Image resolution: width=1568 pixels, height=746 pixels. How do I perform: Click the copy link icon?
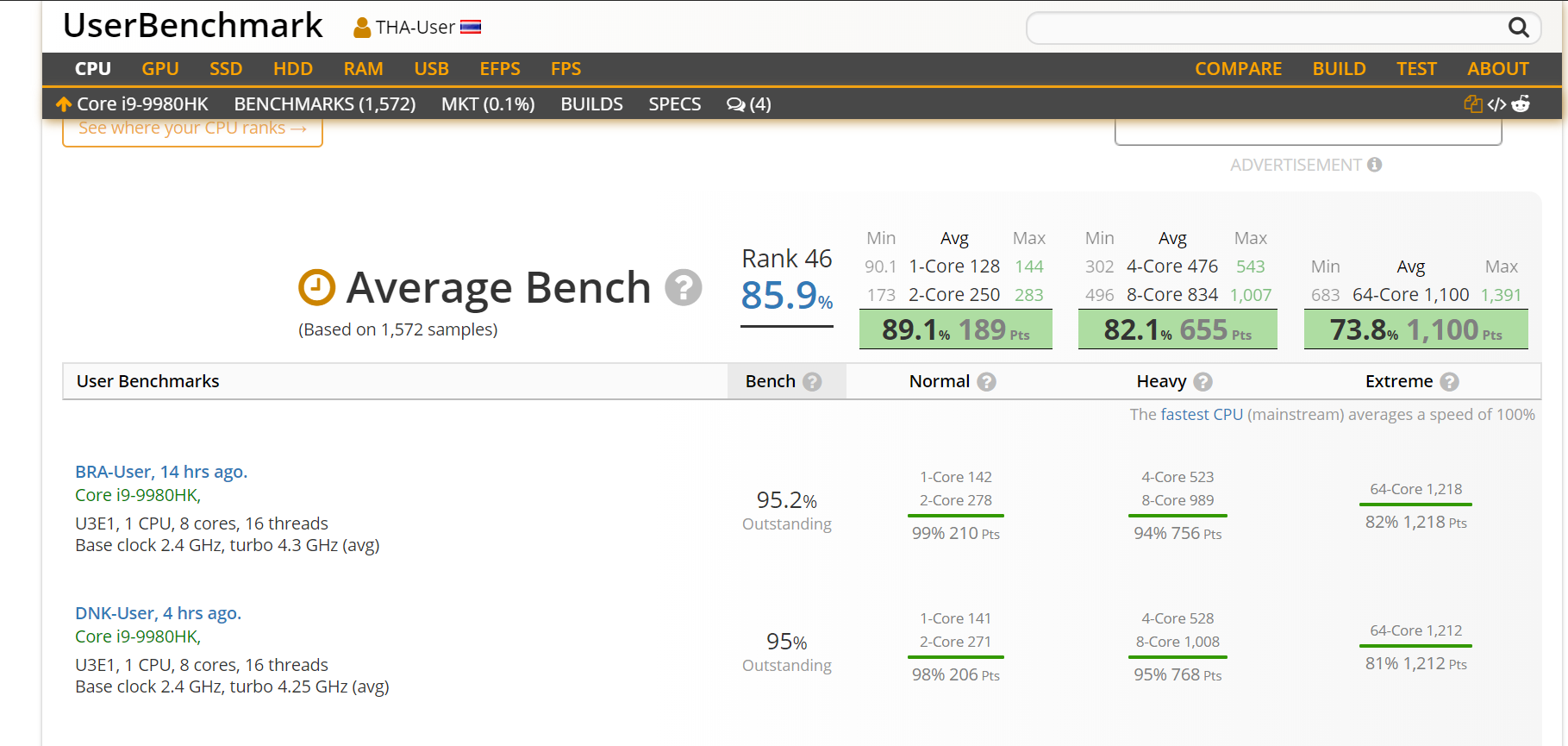[x=1473, y=104]
